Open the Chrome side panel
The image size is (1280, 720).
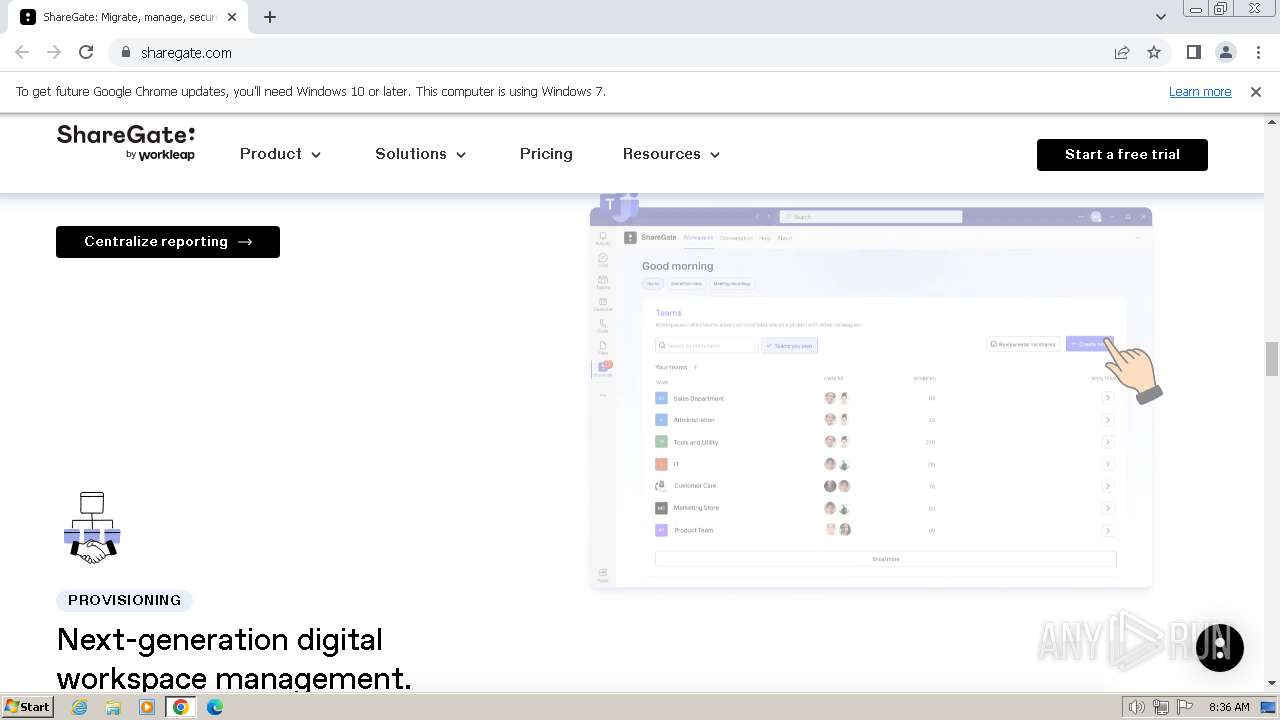click(x=1194, y=53)
